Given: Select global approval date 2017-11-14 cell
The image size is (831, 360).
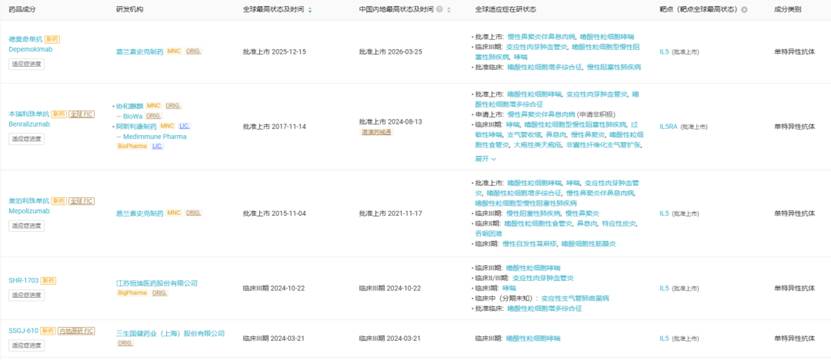Looking at the screenshot, I should pyautogui.click(x=275, y=127).
